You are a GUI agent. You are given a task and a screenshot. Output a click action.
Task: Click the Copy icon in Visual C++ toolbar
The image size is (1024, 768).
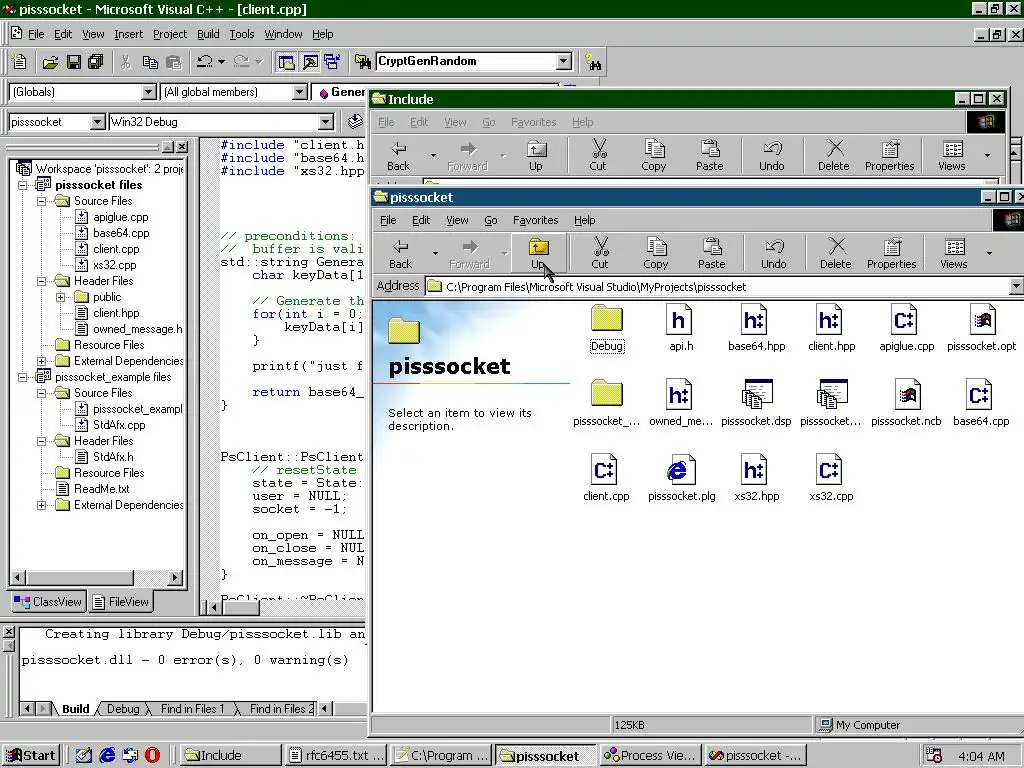(x=150, y=62)
